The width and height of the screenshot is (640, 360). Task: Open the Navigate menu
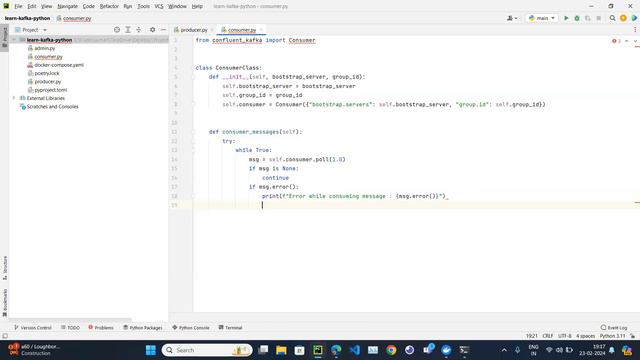(67, 6)
